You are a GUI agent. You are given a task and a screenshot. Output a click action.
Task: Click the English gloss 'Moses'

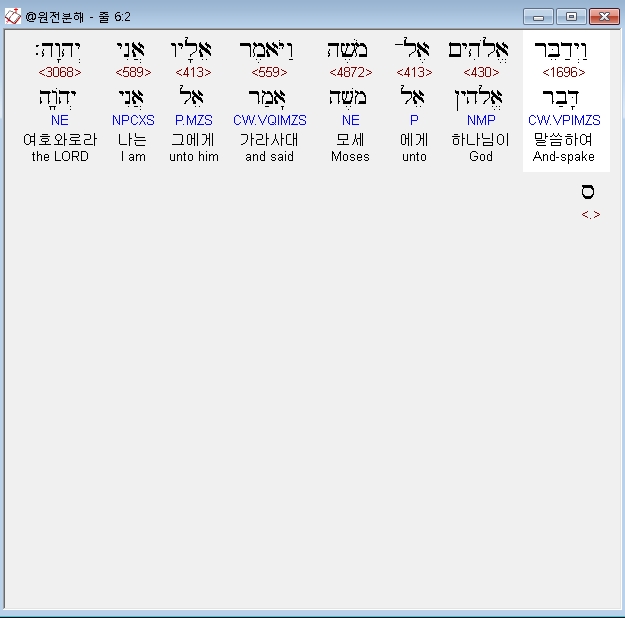[350, 157]
